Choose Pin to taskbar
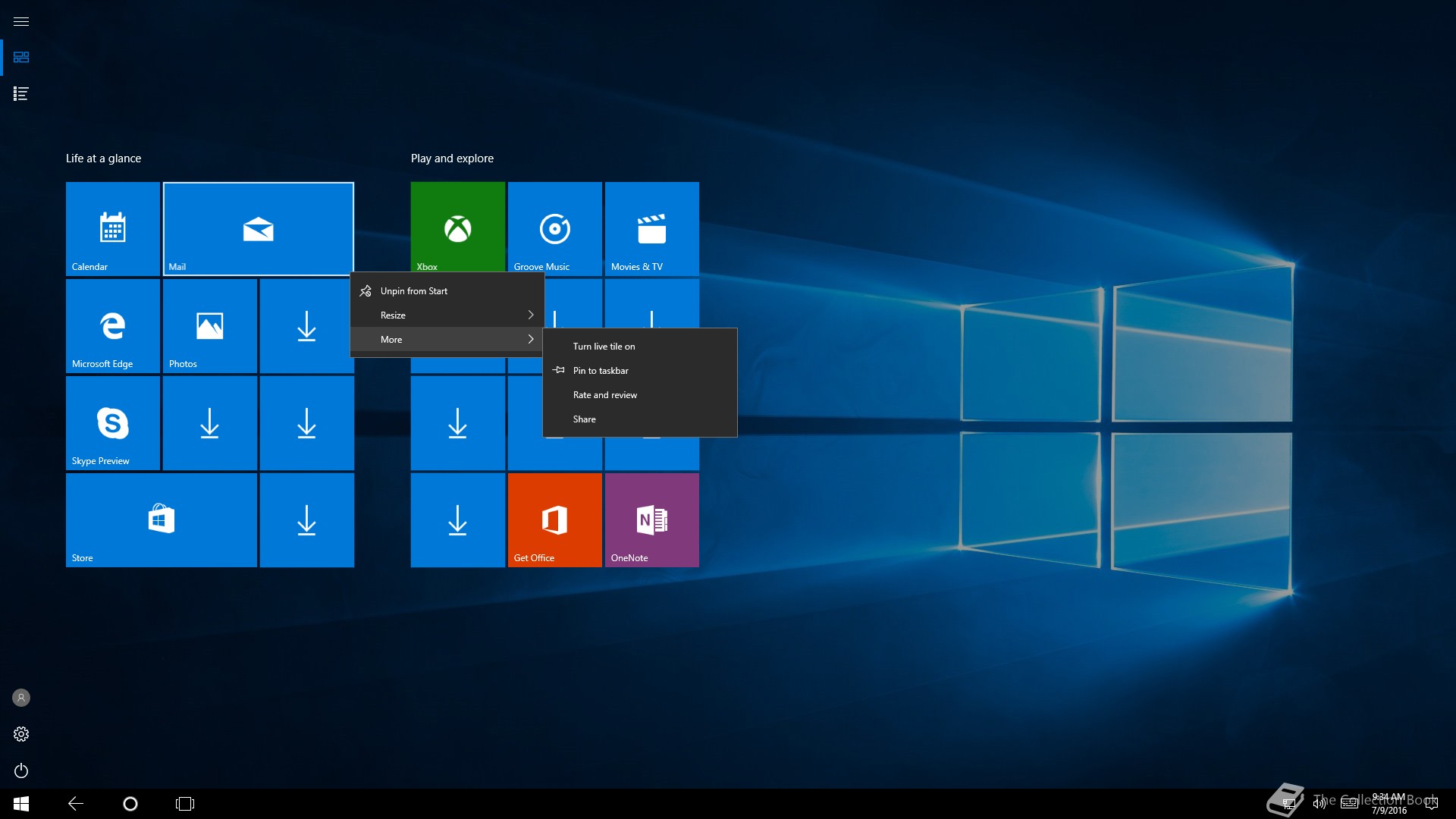 point(601,371)
